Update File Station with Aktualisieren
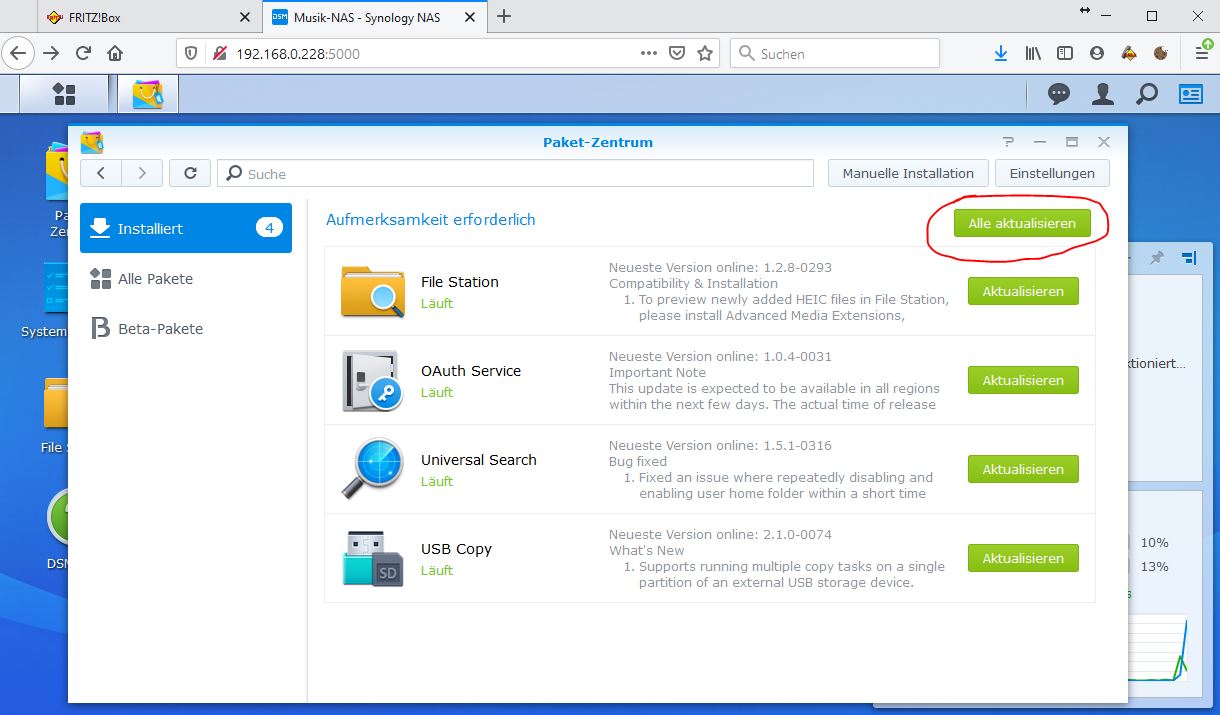This screenshot has height=715, width=1220. tap(1023, 291)
